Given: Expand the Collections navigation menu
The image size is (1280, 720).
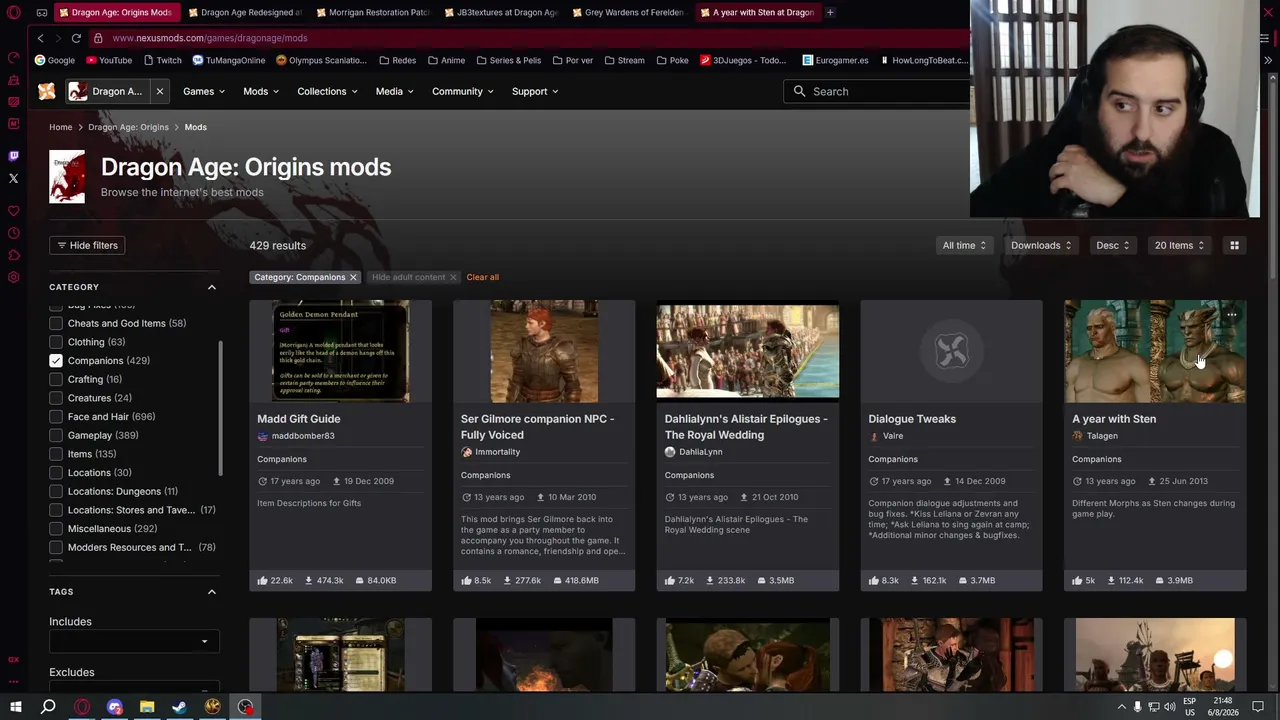Looking at the screenshot, I should pos(327,91).
